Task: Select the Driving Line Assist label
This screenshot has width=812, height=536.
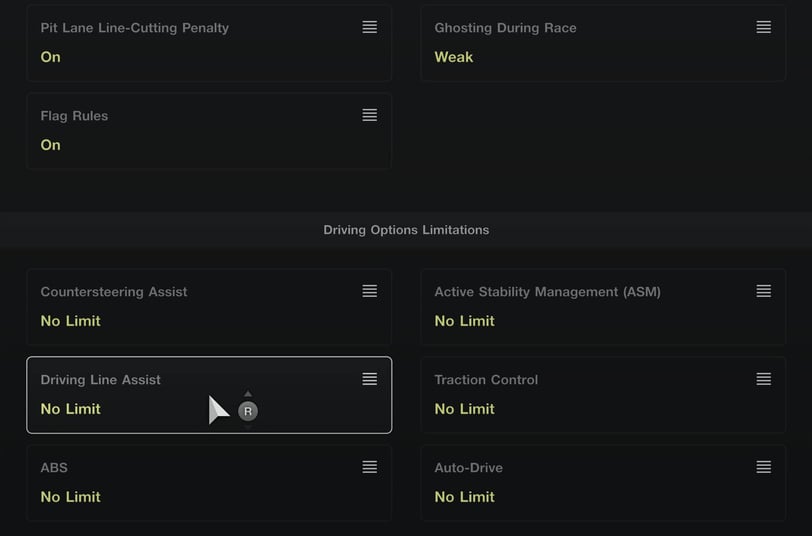Action: click(100, 380)
